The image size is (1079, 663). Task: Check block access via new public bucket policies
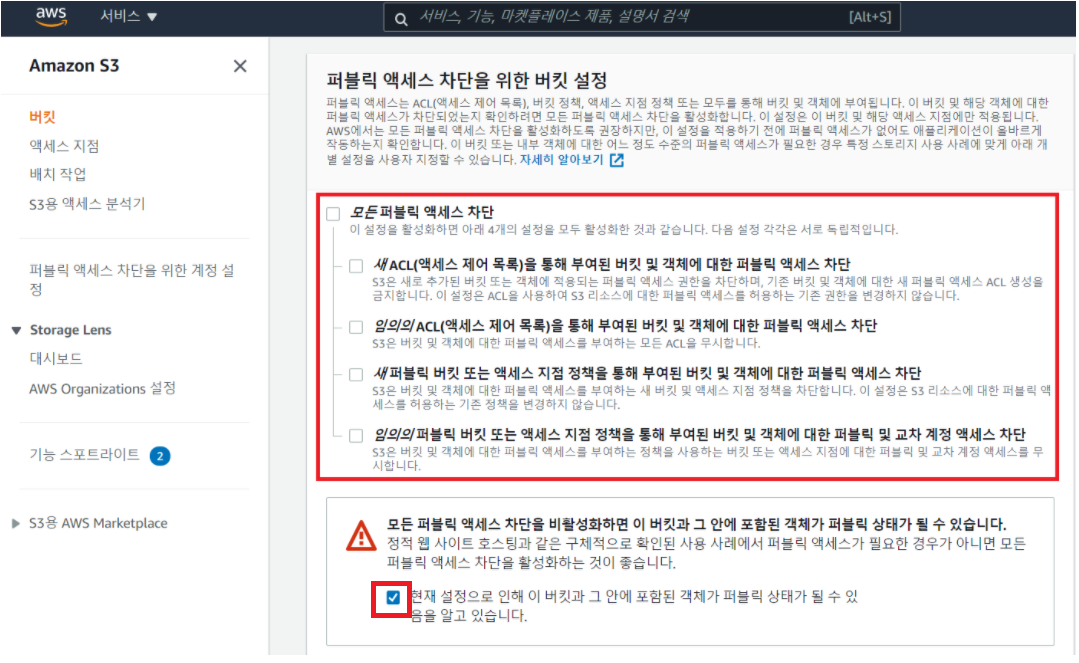(x=356, y=375)
